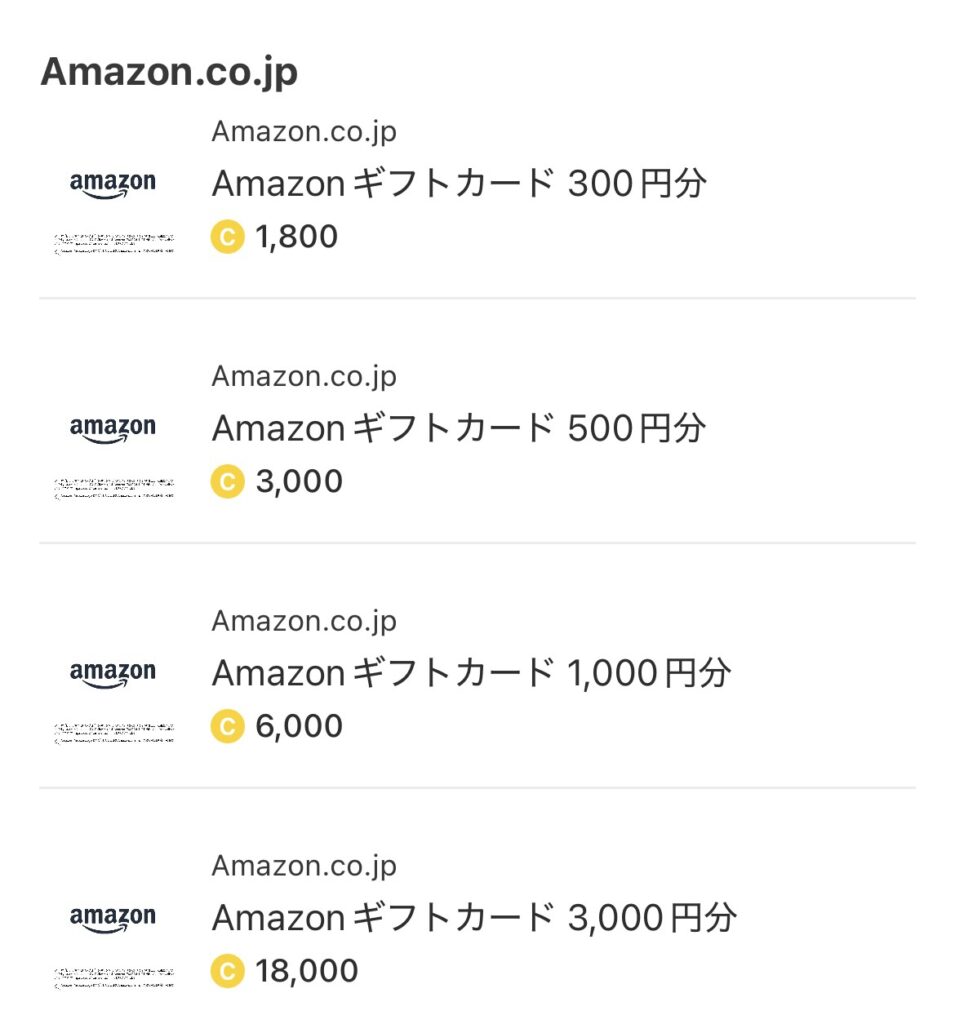
Task: Open Amazon ギフトカード 500円分
Action: [459, 429]
